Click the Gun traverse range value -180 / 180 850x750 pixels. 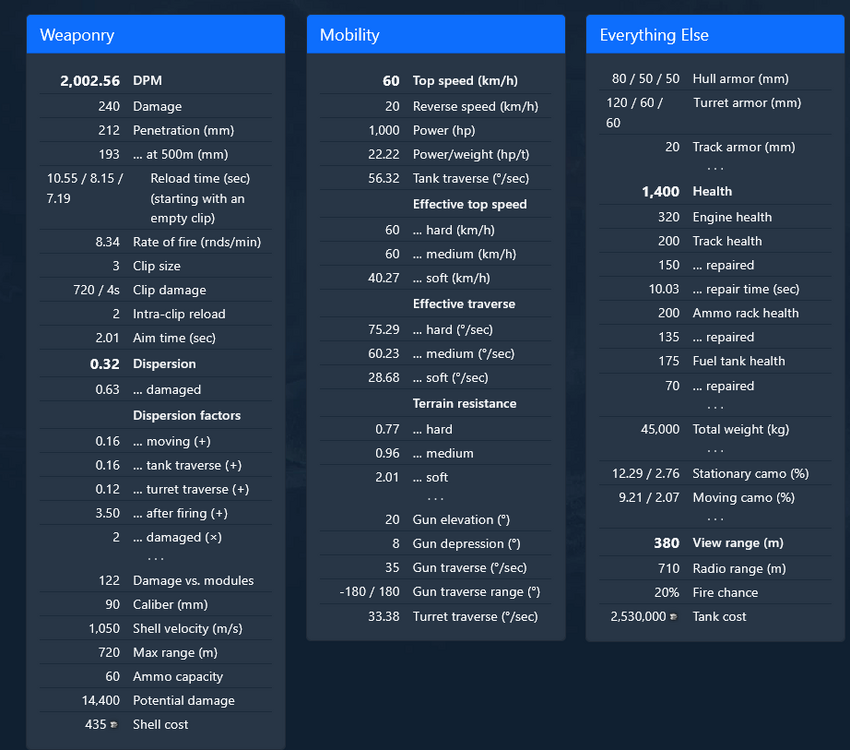click(369, 592)
